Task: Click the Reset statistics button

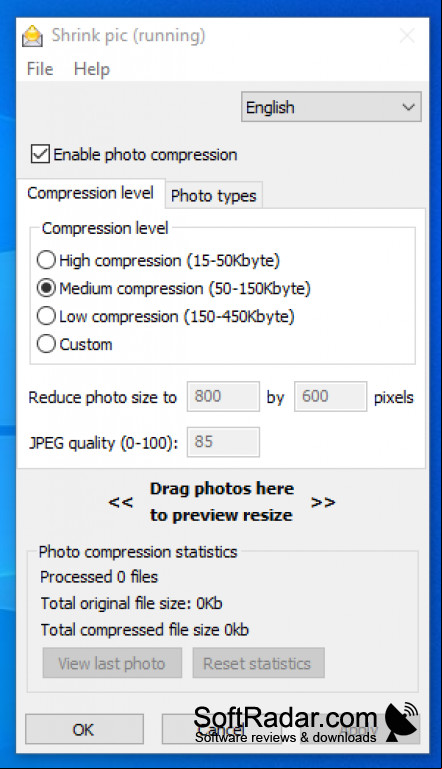Action: click(258, 663)
